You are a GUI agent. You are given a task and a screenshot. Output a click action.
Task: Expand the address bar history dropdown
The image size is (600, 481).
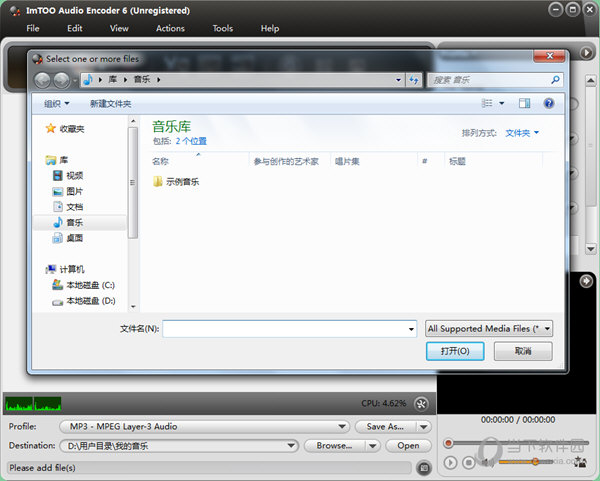coord(398,80)
